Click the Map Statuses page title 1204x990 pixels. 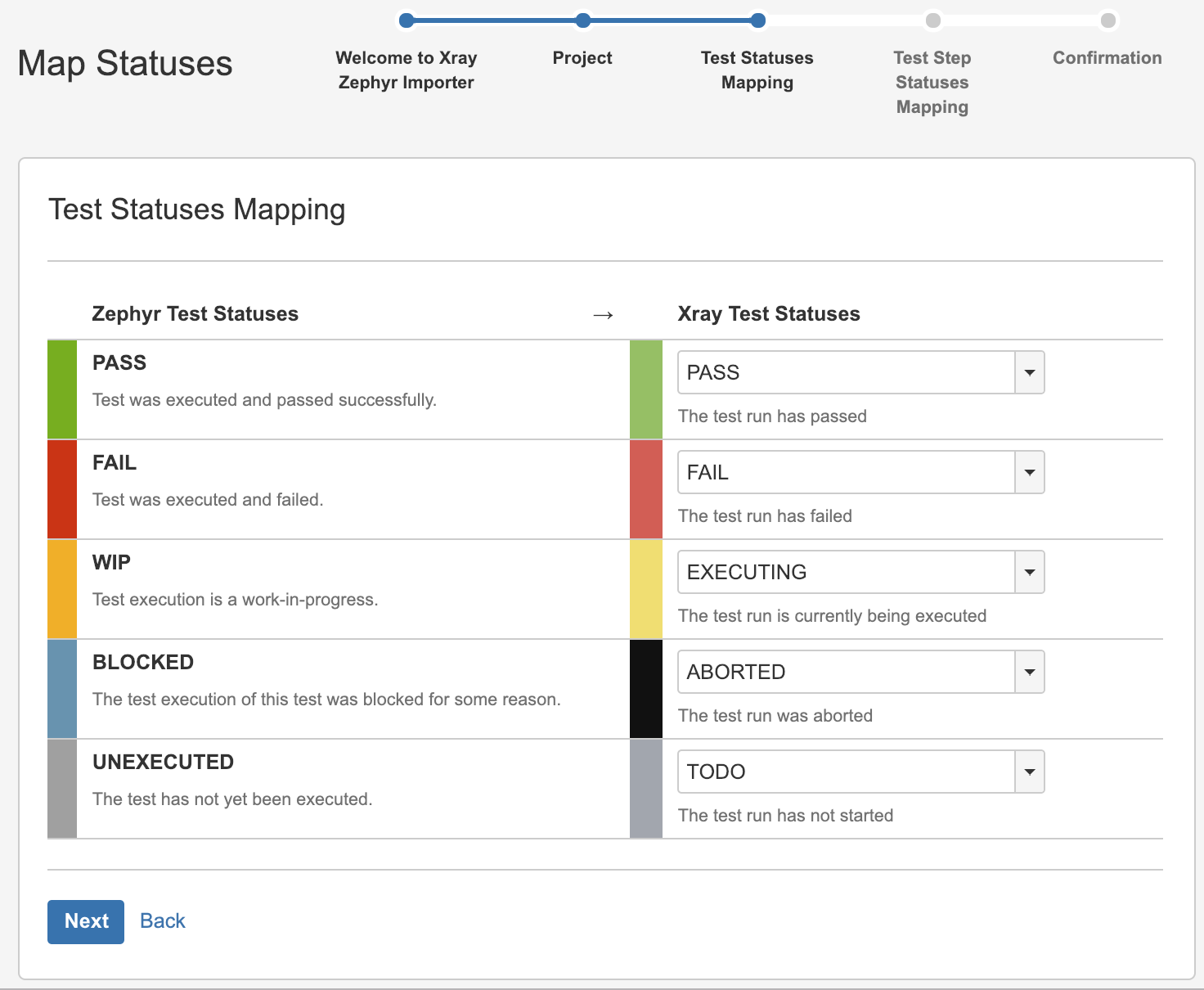pos(125,64)
